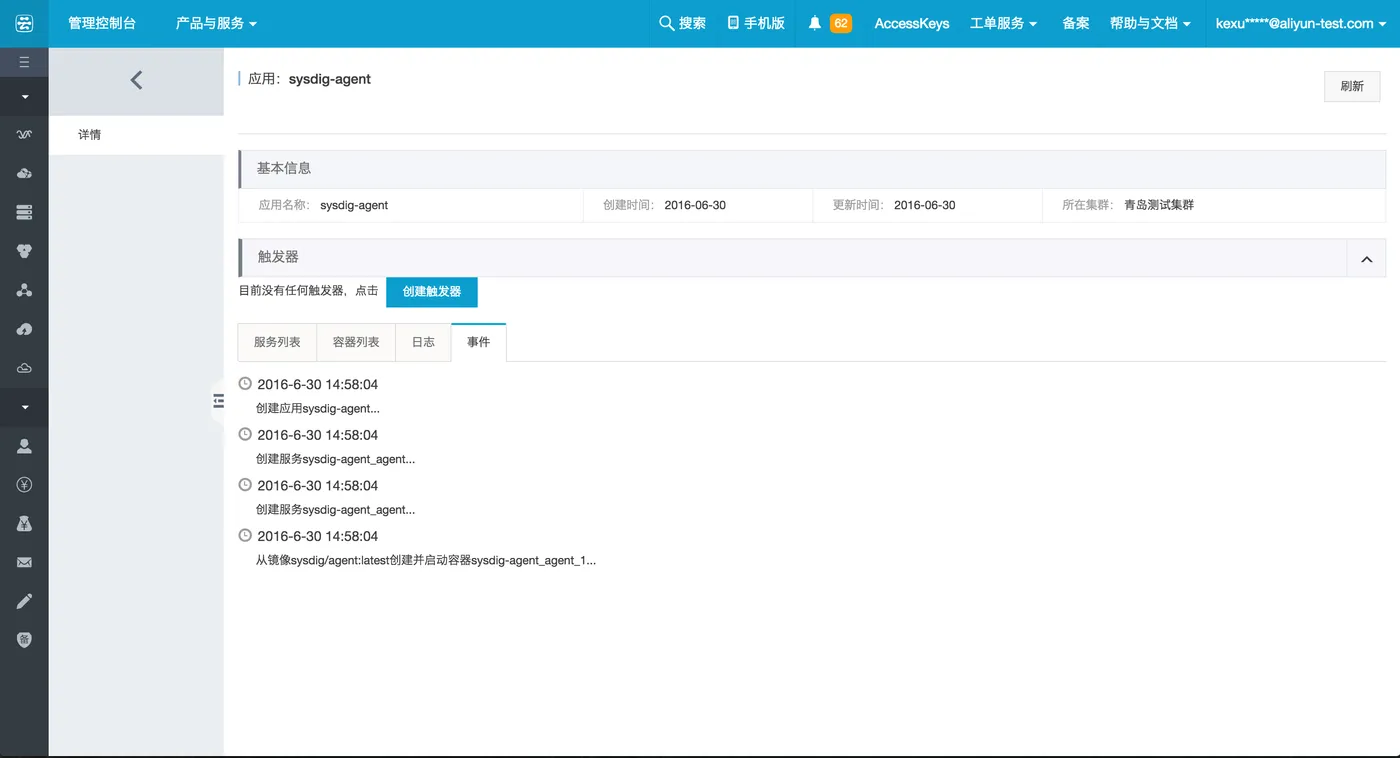
Task: Open the 手机版 mobile version link
Action: click(756, 23)
